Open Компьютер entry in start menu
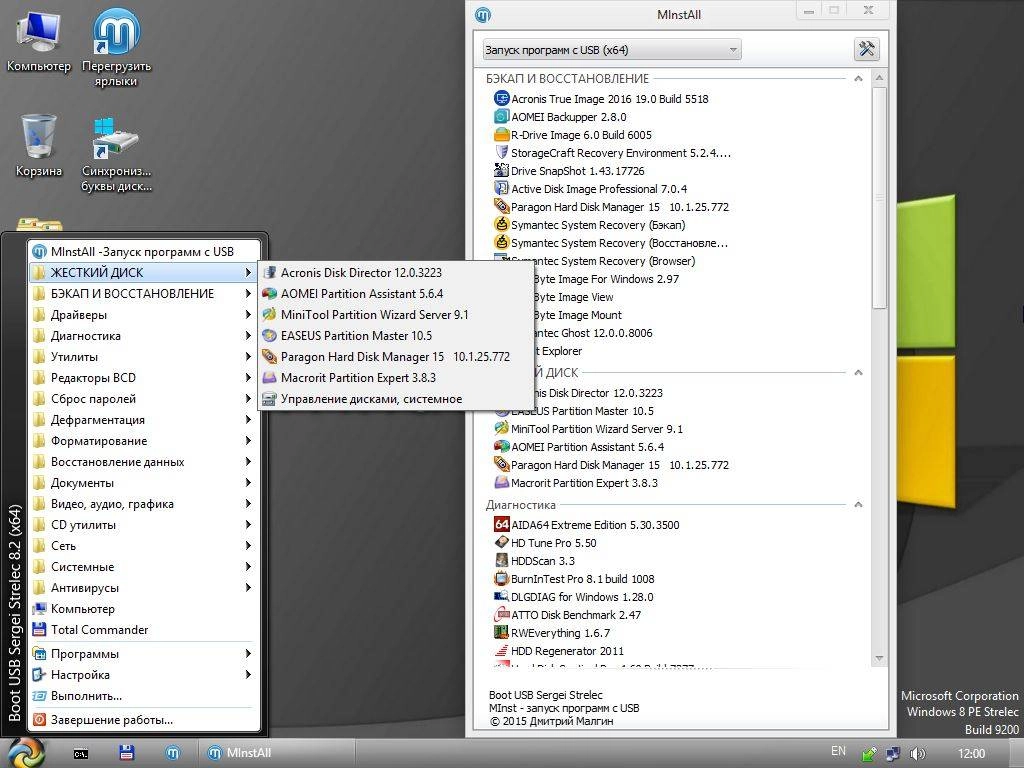This screenshot has height=768, width=1024. click(x=143, y=609)
